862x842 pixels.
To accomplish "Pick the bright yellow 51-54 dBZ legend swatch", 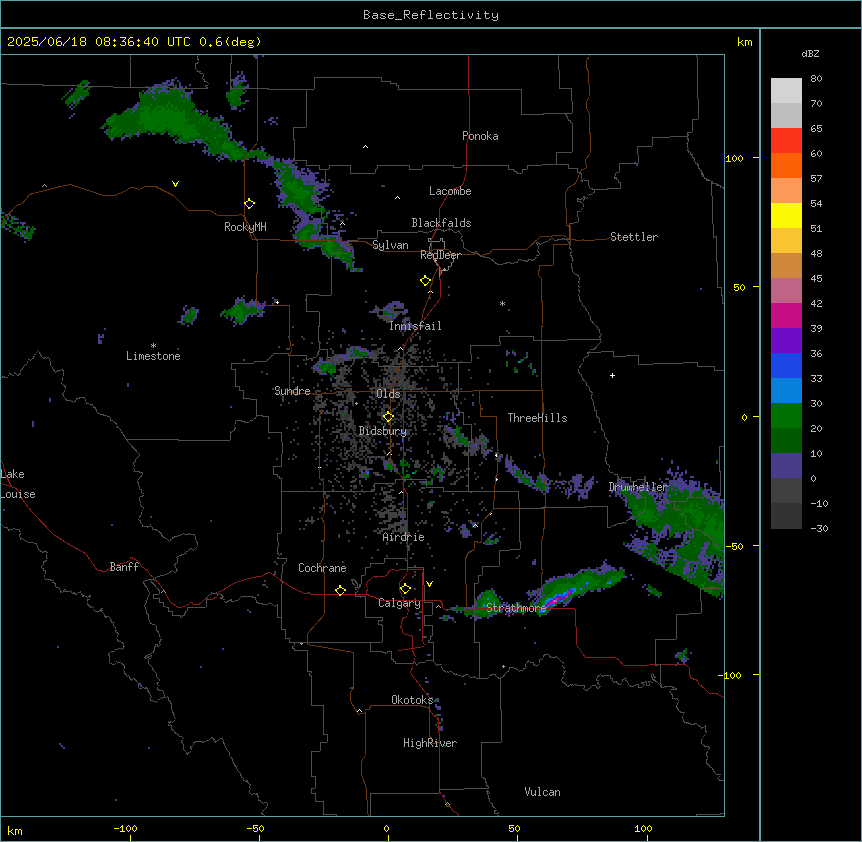I will point(786,215).
